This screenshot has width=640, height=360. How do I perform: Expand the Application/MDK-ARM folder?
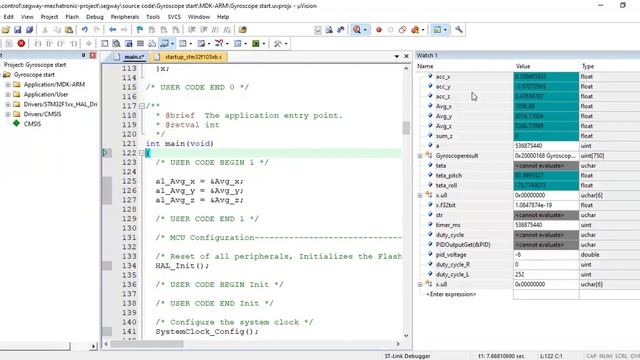coord(8,84)
